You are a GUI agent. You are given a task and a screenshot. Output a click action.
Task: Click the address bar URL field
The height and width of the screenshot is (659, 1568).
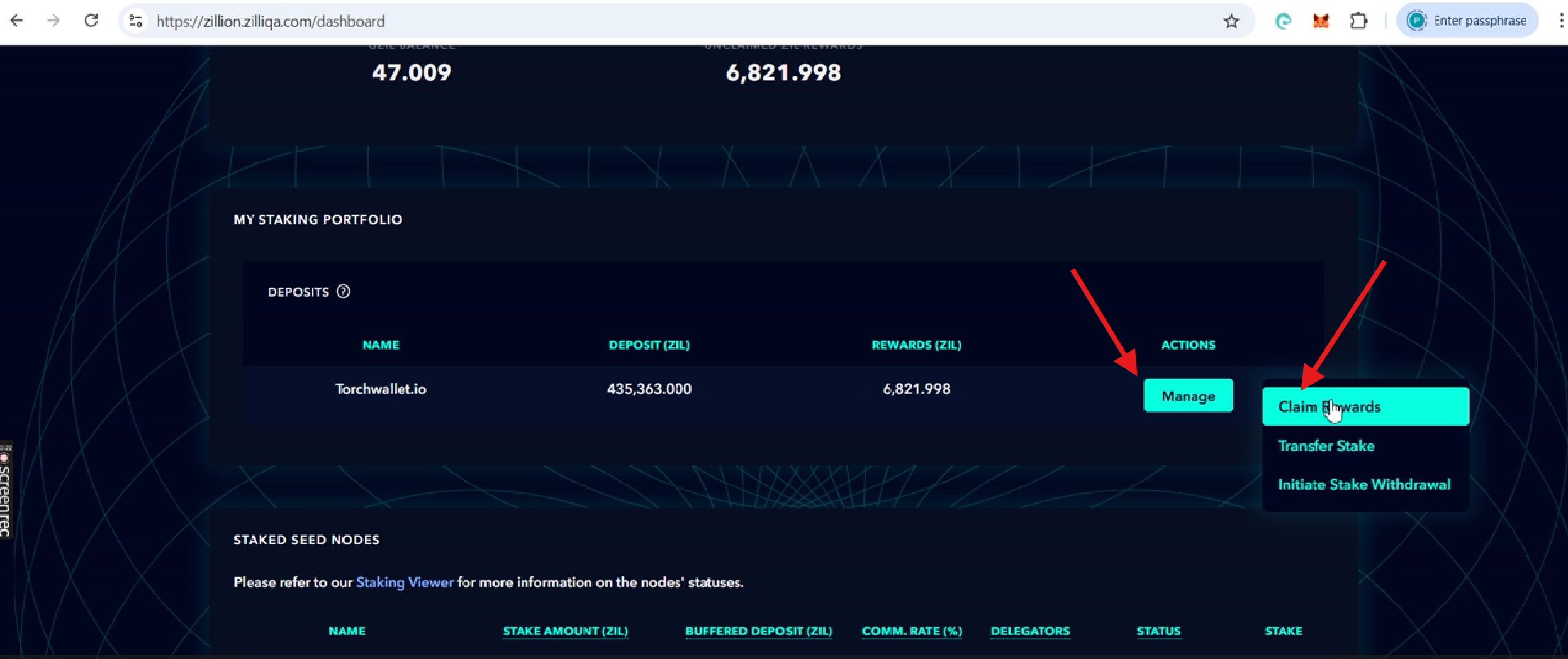tap(686, 21)
